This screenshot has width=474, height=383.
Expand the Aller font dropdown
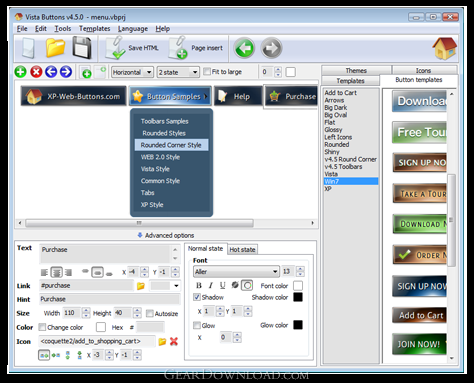236,272
